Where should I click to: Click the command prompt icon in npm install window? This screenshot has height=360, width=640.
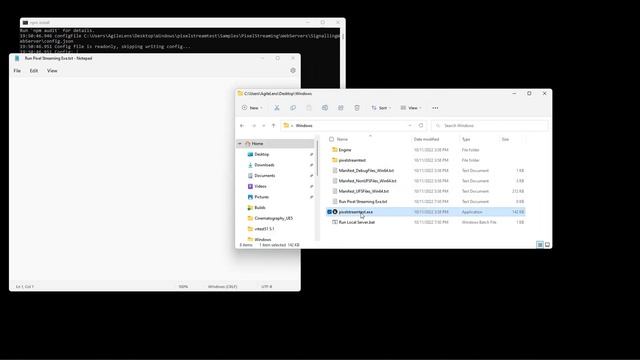point(25,22)
